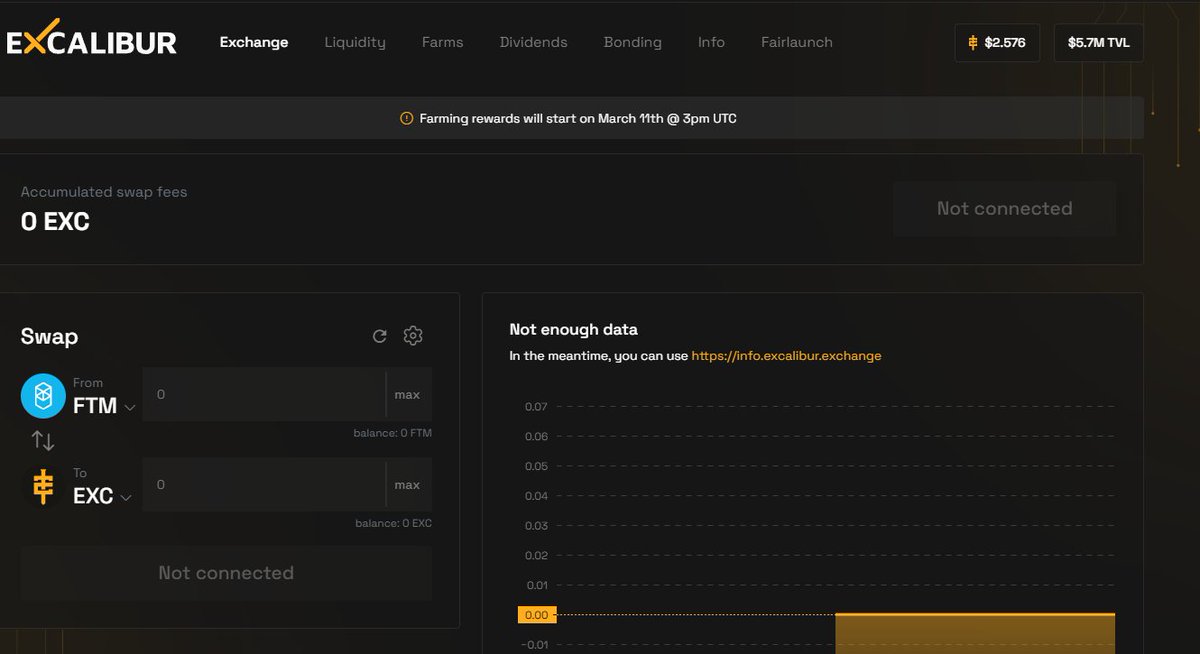Visit the Fairlaunch page
The image size is (1200, 654).
click(x=797, y=42)
